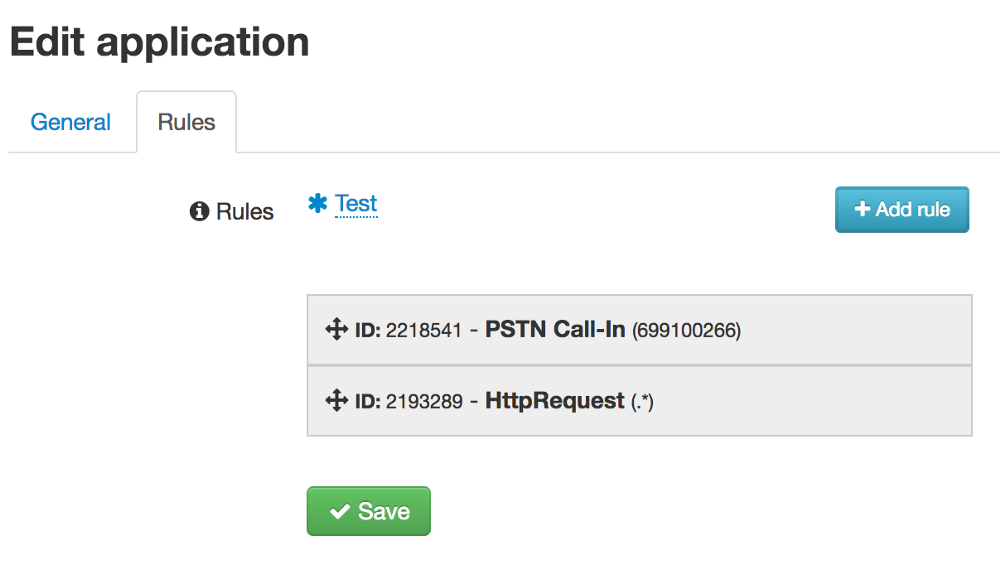Click the blue asterisk icon before Test
The height and width of the screenshot is (569, 1000).
tap(318, 204)
